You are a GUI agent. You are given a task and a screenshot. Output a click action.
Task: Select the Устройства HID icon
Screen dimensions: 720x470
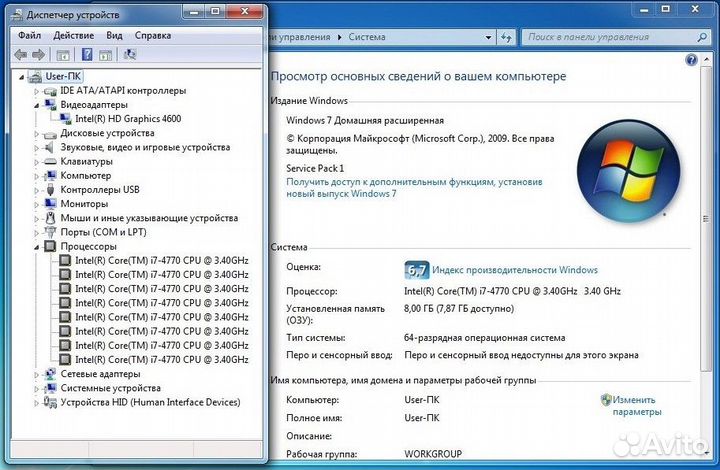click(x=50, y=403)
